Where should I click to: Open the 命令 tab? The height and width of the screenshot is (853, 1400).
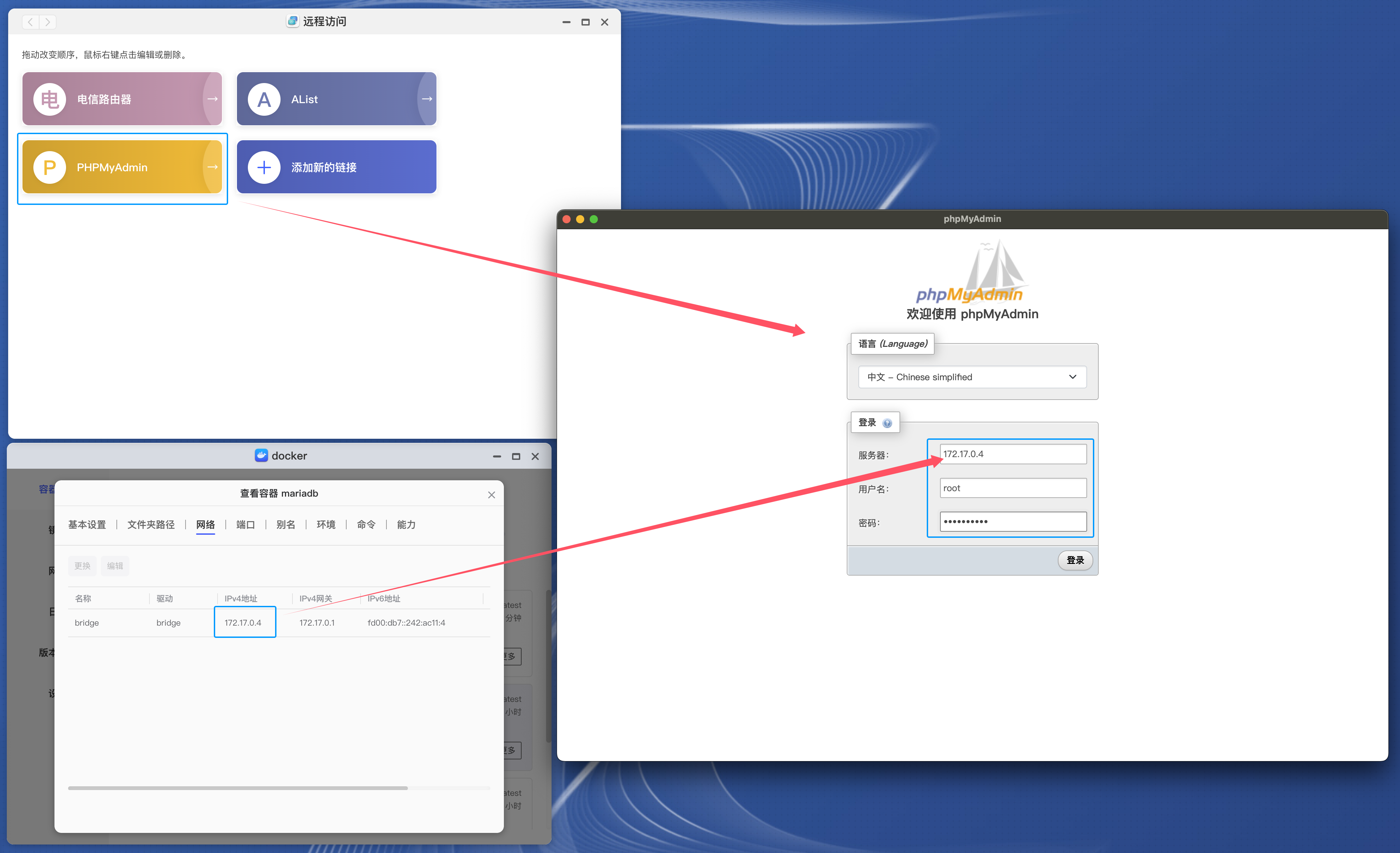(366, 525)
